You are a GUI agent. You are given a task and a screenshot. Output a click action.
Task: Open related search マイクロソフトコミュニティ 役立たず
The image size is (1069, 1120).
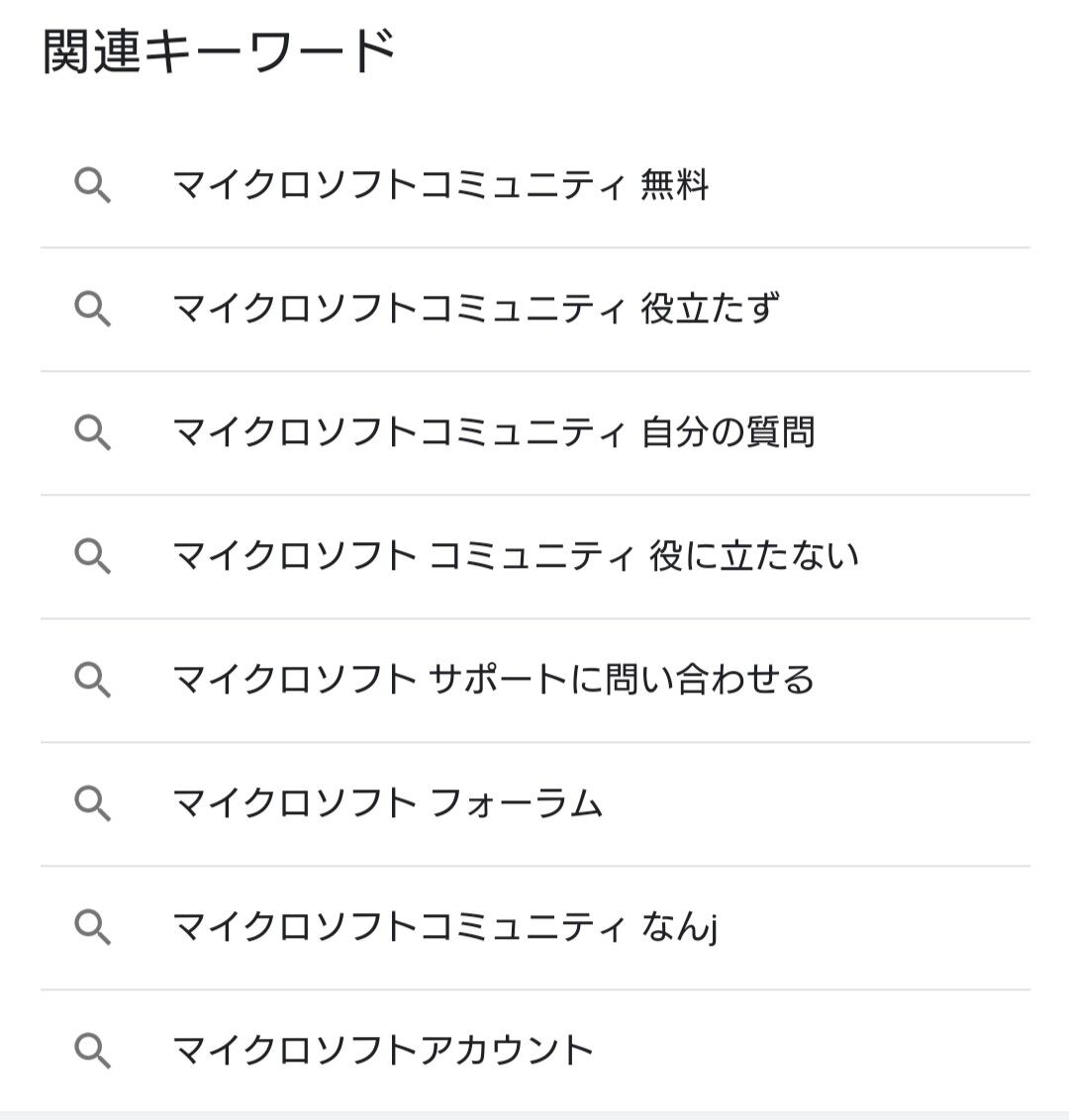coord(475,310)
